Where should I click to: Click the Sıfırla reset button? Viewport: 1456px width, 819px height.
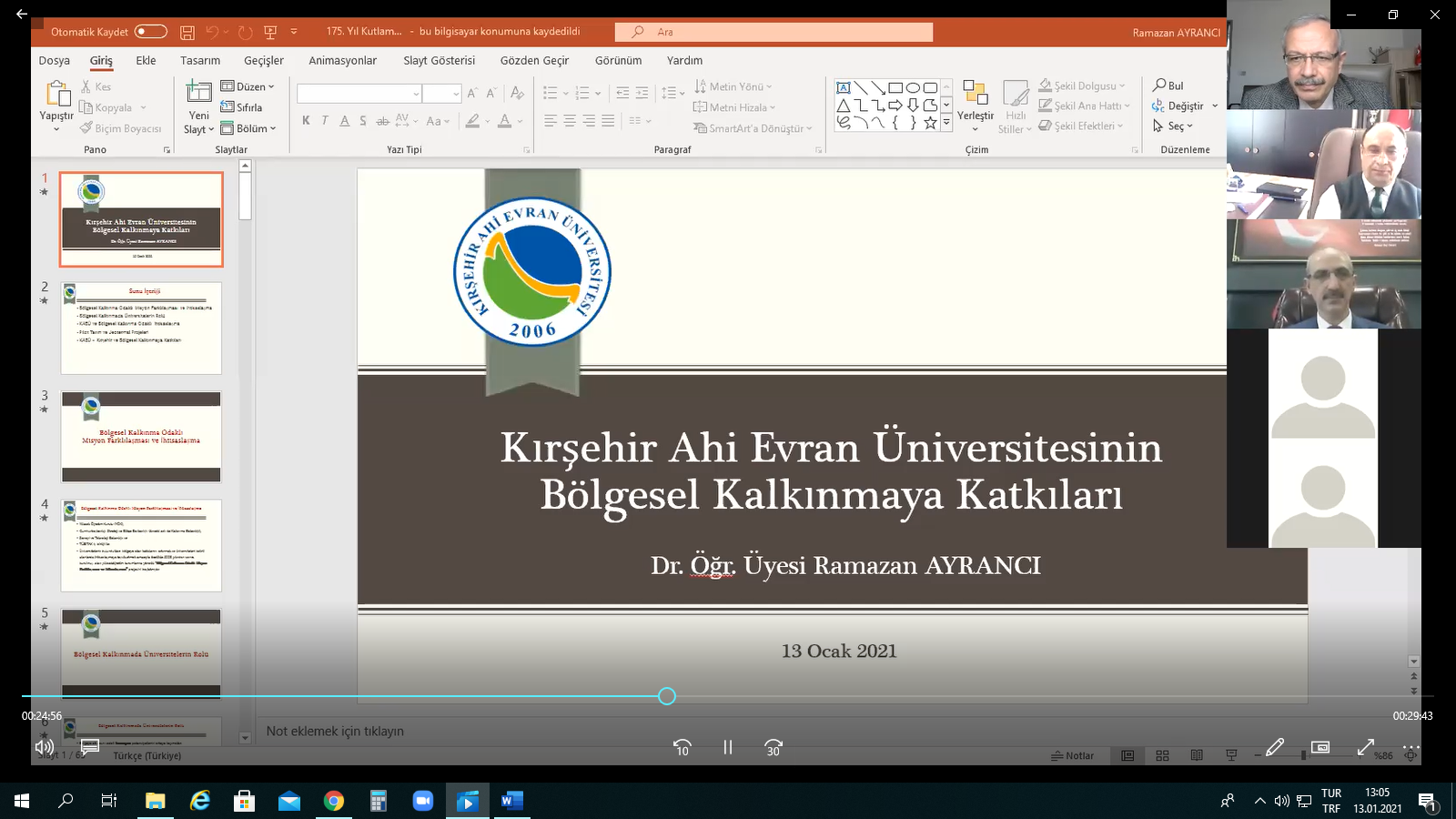241,107
